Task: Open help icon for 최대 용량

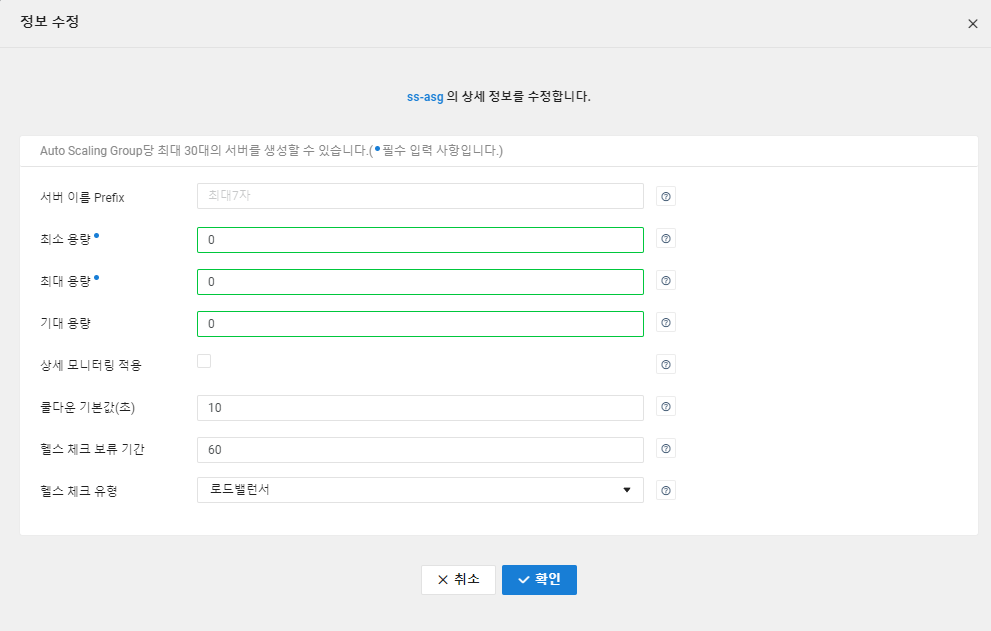Action: [x=666, y=281]
